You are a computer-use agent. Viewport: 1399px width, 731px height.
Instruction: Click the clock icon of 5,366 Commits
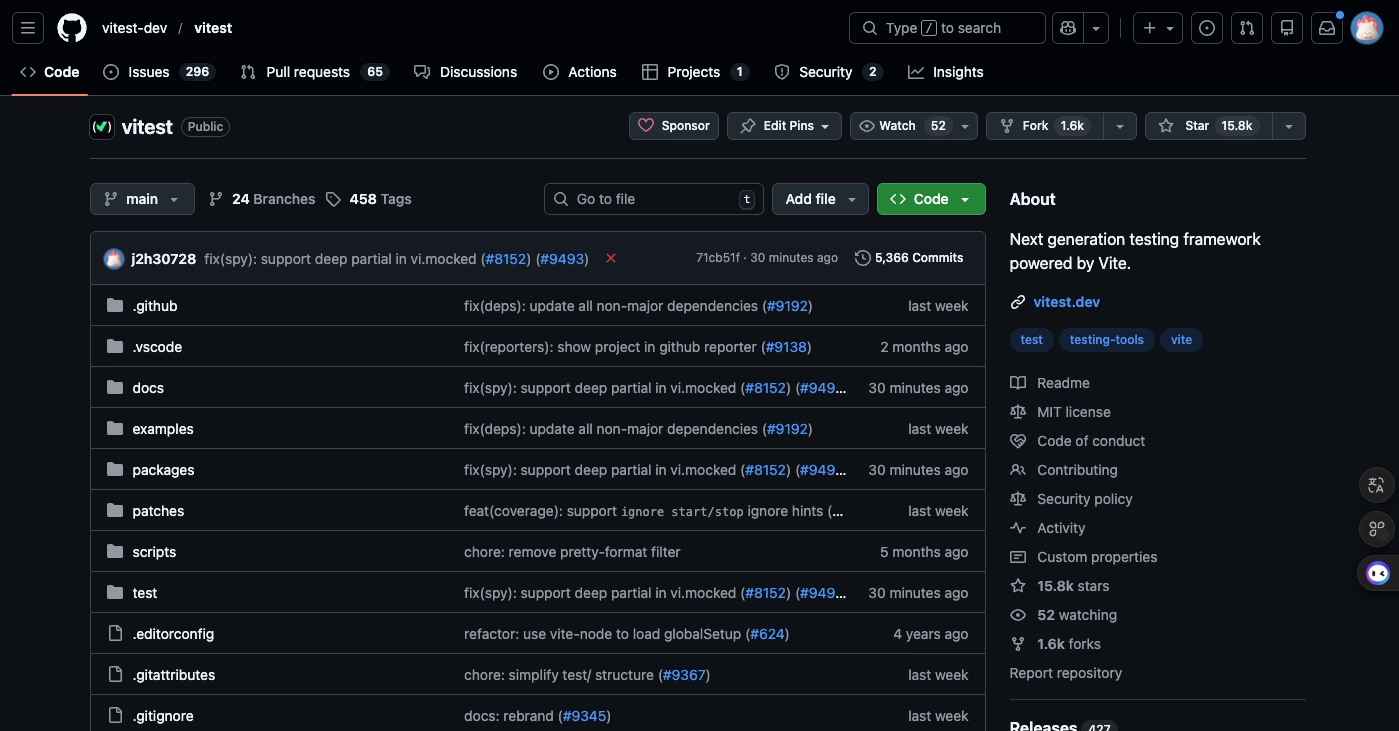(x=863, y=258)
